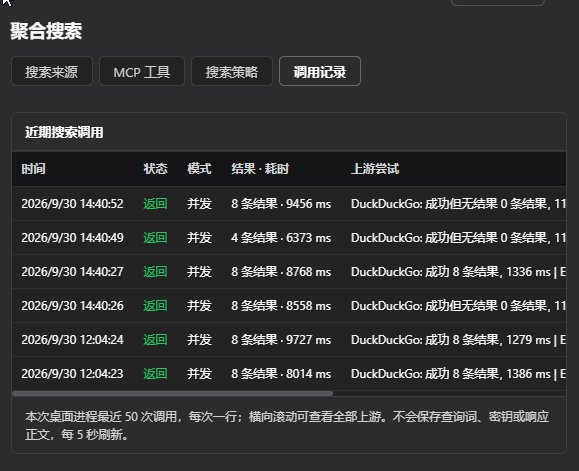Select the timestamp 2026/9/30 14:40:52
This screenshot has width=579, height=471.
point(72,204)
